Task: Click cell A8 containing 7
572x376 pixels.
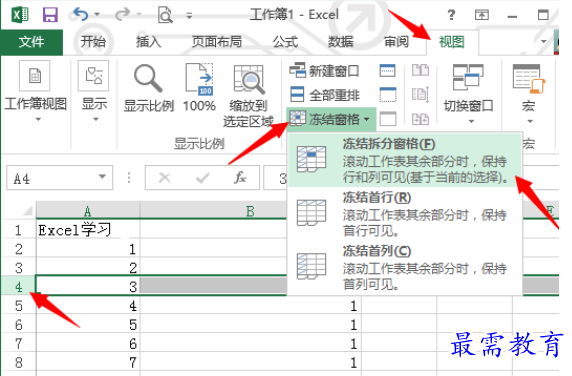Action: (88, 362)
